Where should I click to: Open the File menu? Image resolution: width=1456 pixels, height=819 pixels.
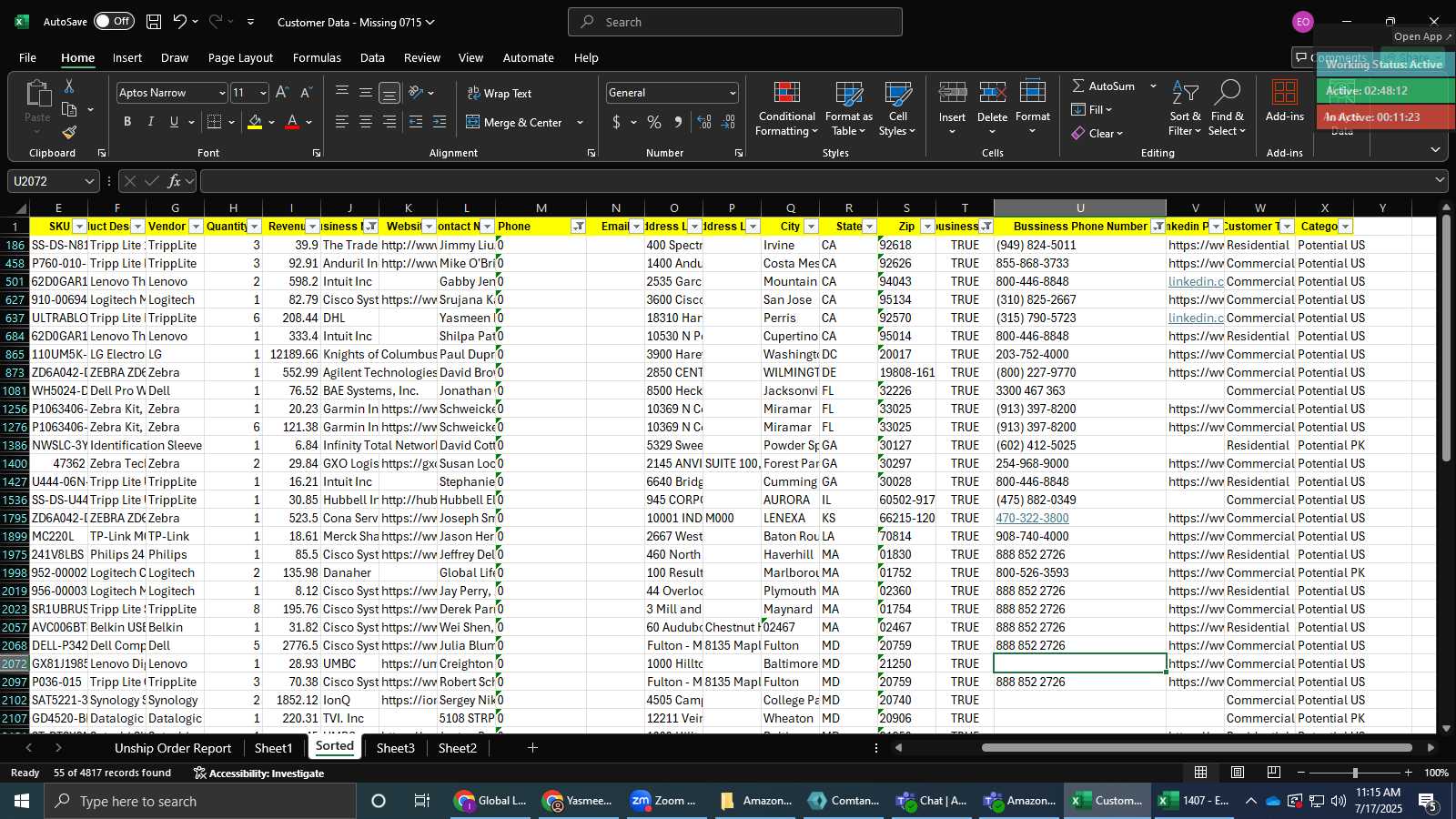point(27,57)
